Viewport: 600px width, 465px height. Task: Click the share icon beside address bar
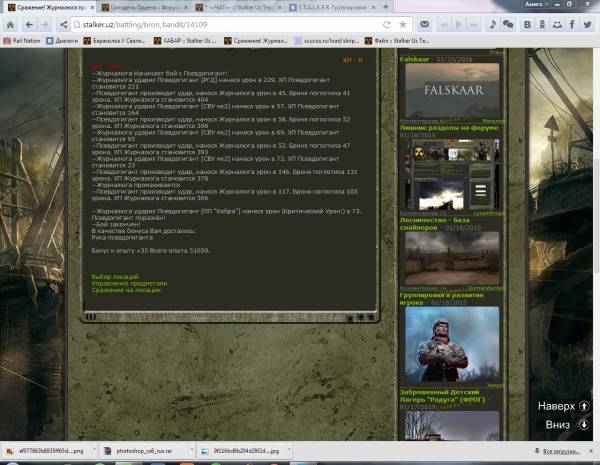click(x=63, y=25)
